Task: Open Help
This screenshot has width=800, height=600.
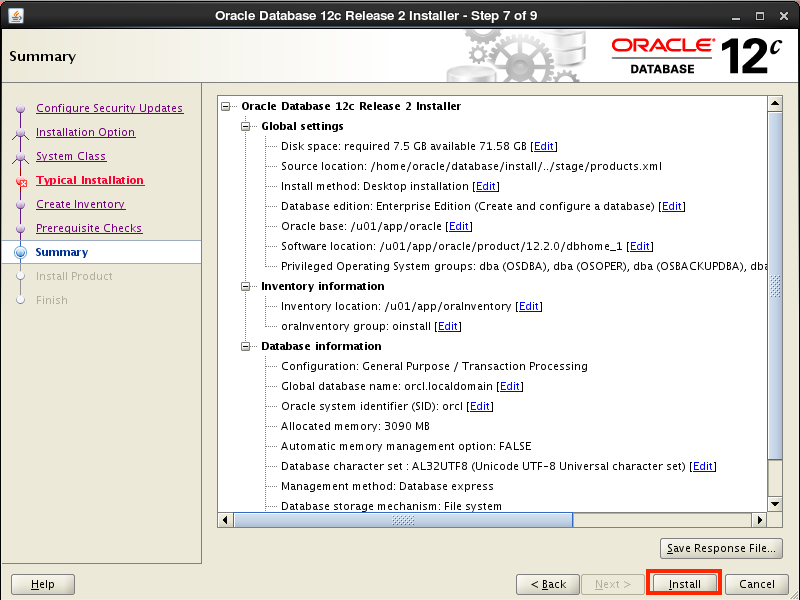Action: 43,584
